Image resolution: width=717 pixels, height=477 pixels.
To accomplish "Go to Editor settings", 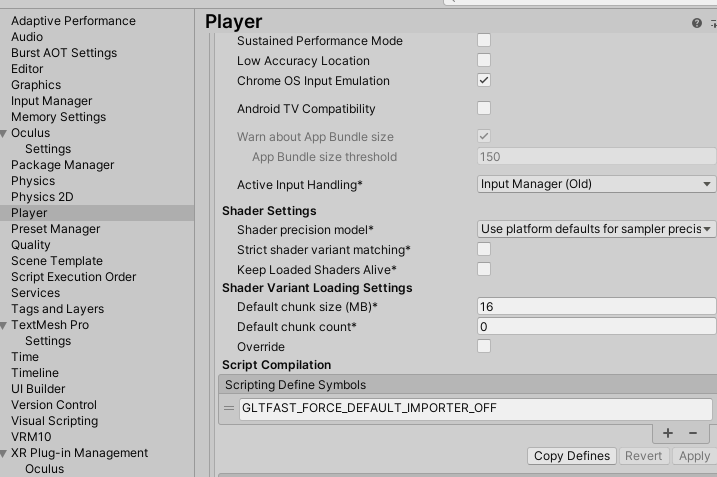I will (x=27, y=69).
